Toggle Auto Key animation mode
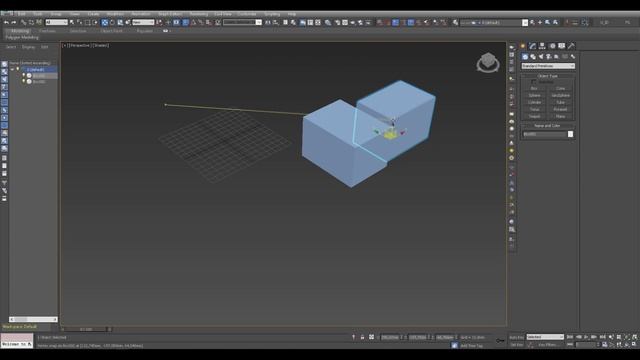 click(x=516, y=337)
